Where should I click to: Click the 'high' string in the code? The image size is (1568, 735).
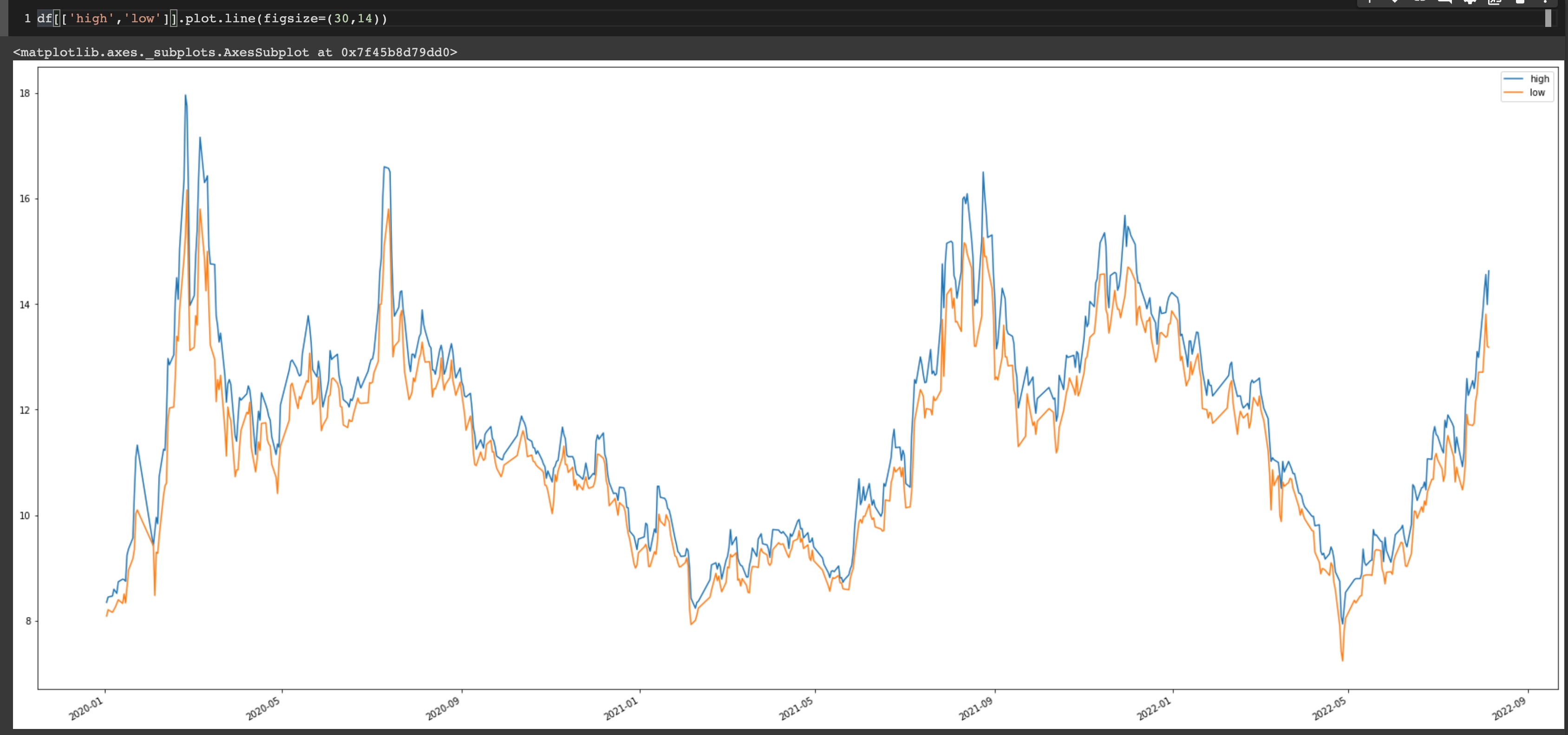coord(91,18)
